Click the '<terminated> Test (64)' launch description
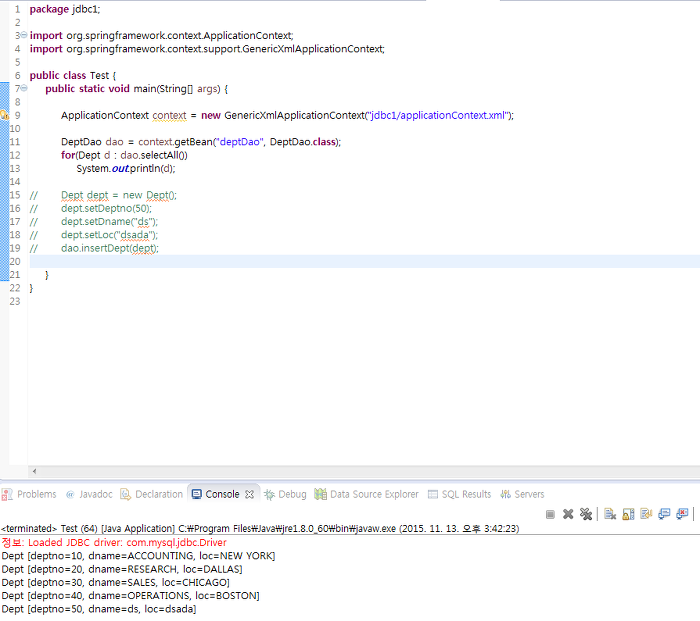700x621 pixels. [260, 529]
